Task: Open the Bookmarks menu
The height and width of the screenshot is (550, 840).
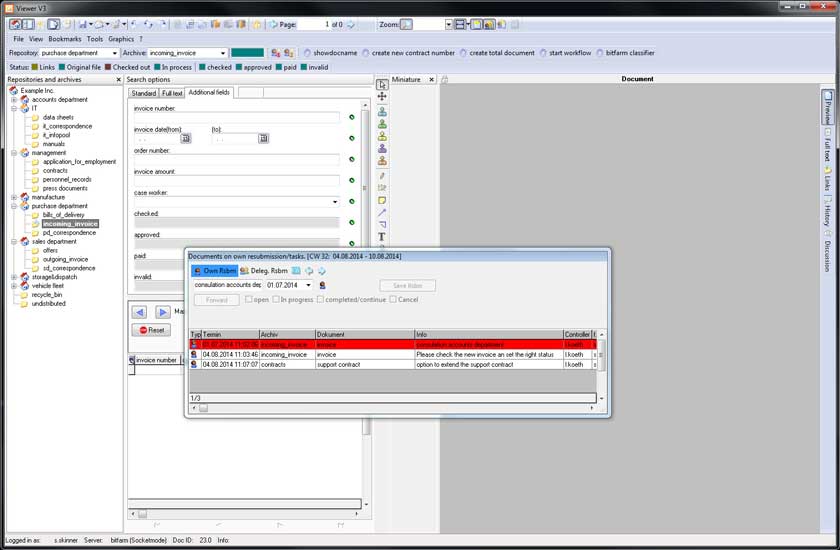Action: [x=65, y=39]
